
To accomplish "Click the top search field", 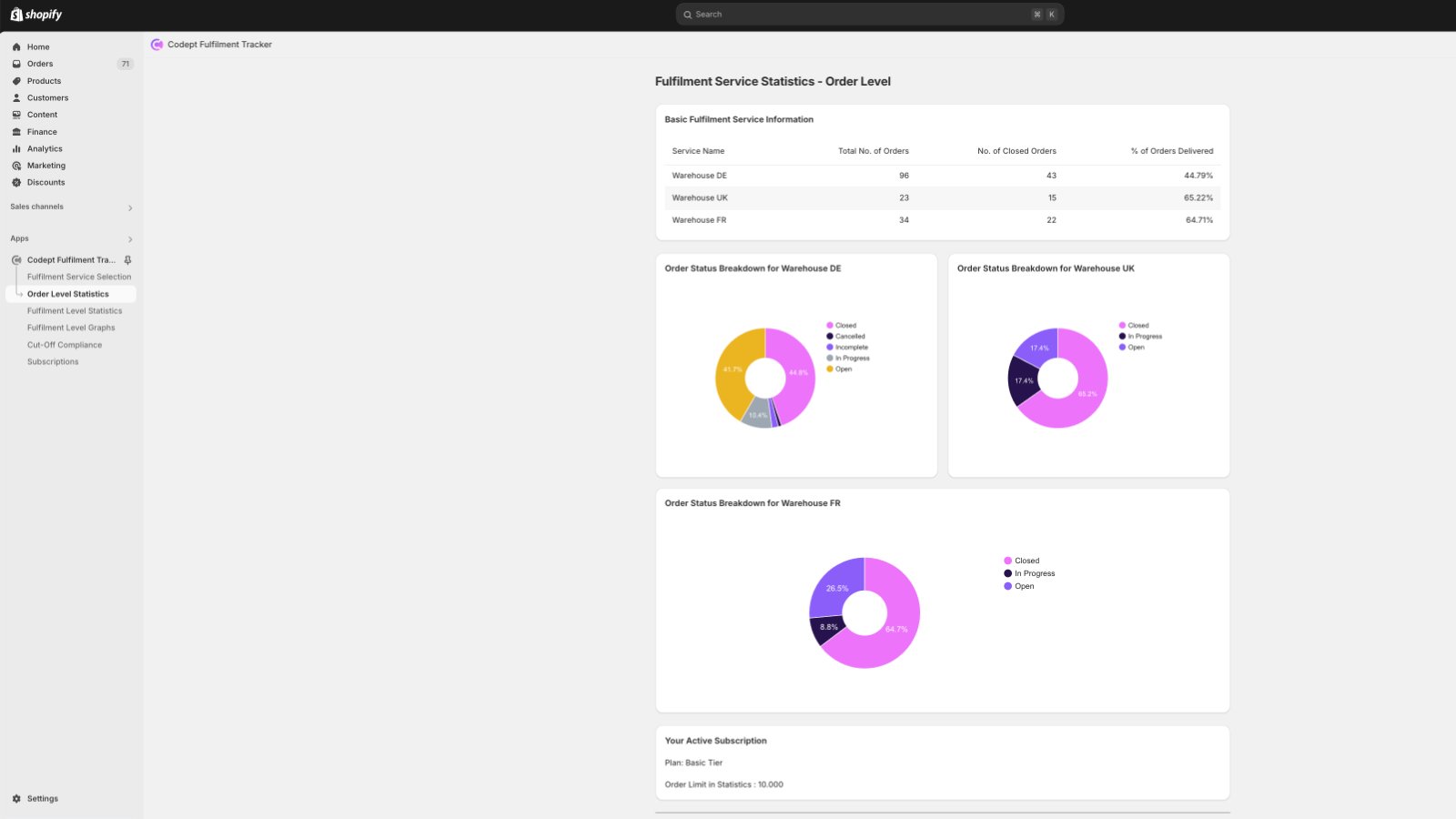I will 870,15.
